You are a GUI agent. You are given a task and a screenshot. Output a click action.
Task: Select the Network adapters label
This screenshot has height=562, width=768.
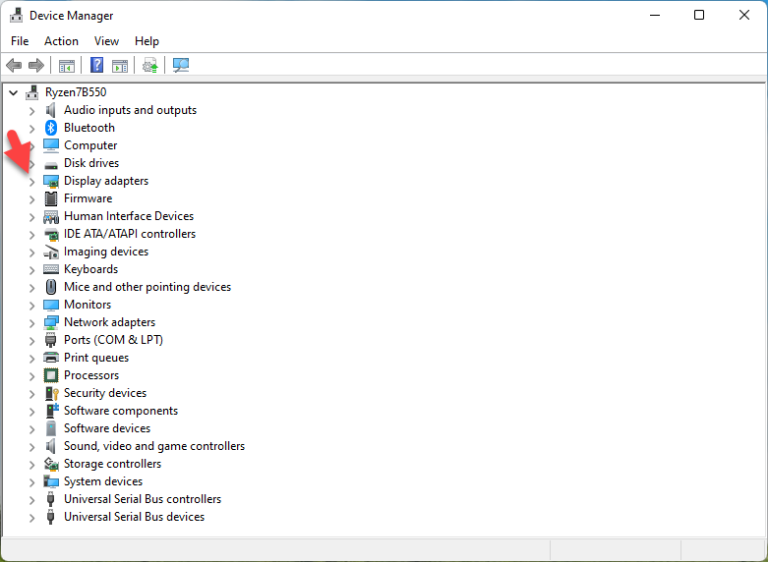pyautogui.click(x=109, y=322)
